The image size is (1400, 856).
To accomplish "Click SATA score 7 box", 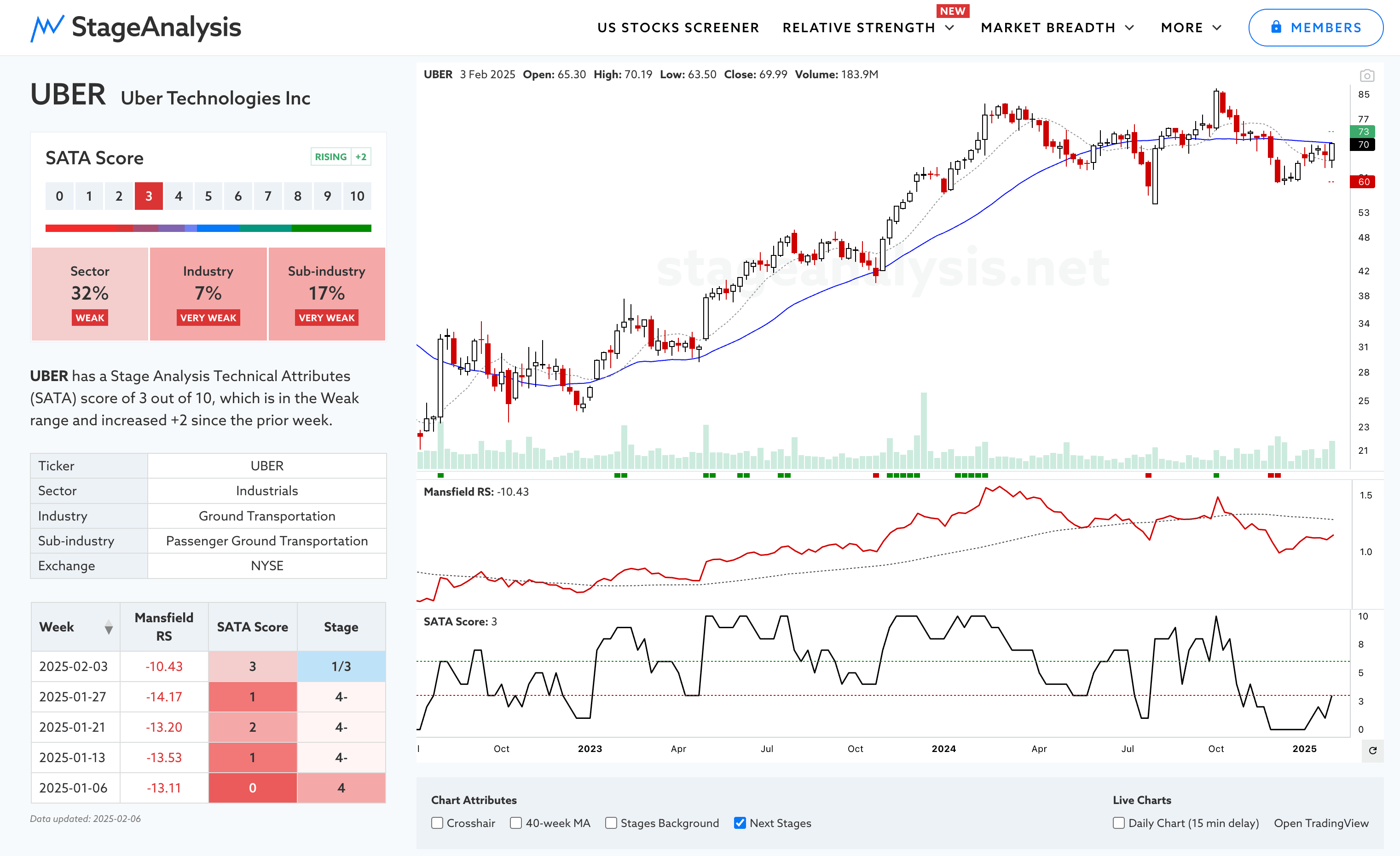I will (x=267, y=196).
